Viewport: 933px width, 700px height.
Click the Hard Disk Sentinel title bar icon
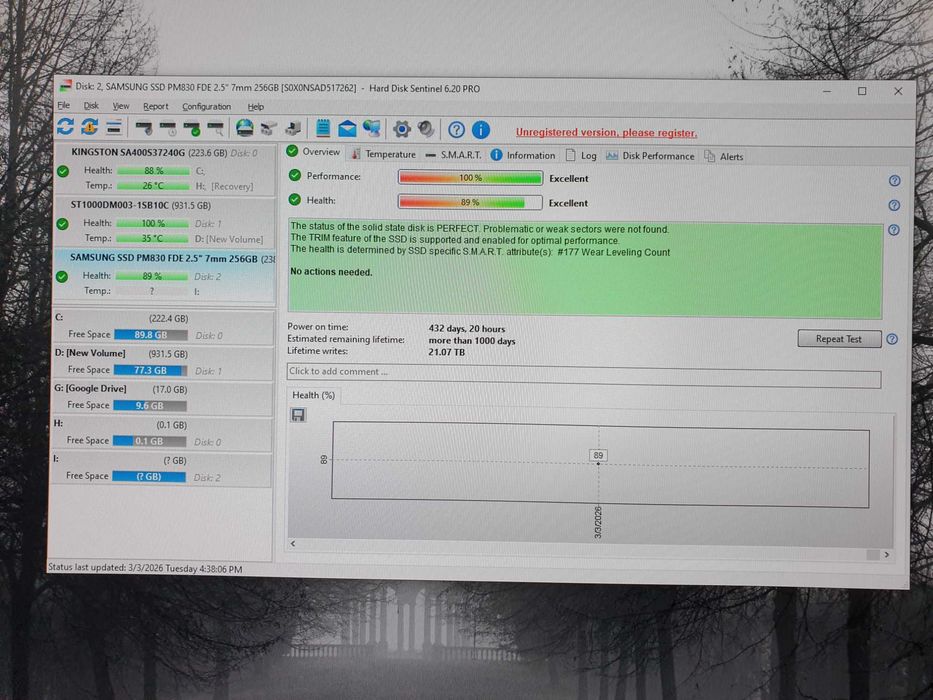[65, 86]
